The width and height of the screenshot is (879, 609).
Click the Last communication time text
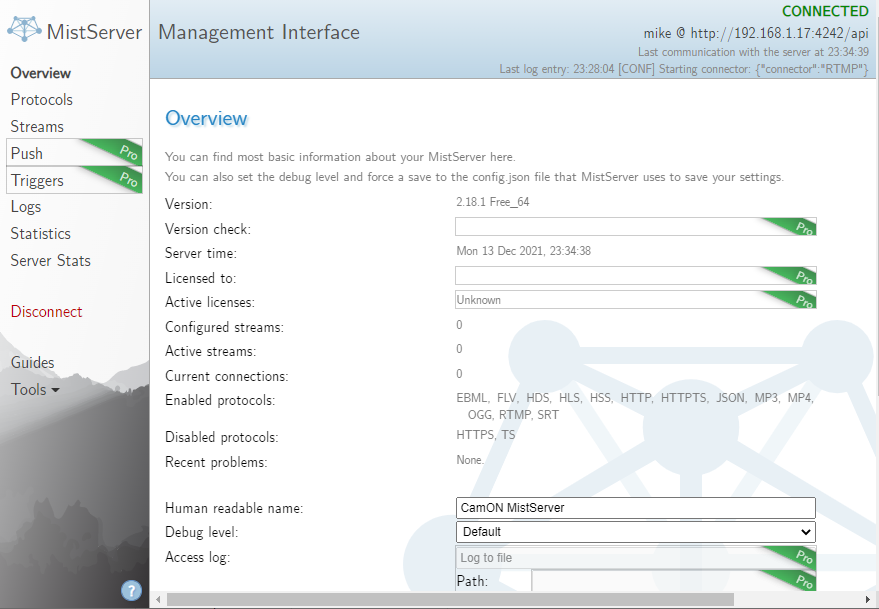(x=753, y=52)
